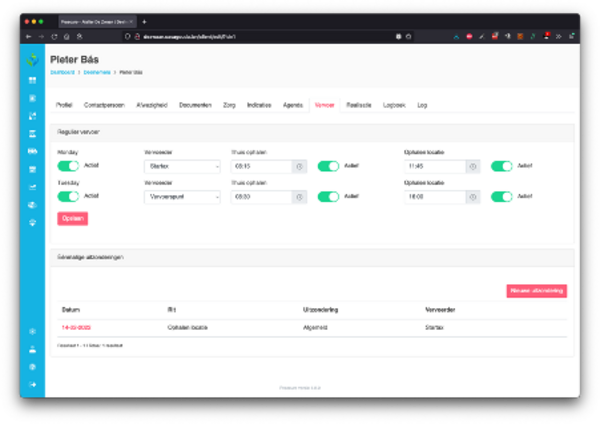Click the app logo in the sidebar
The height and width of the screenshot is (424, 600).
pyautogui.click(x=32, y=60)
